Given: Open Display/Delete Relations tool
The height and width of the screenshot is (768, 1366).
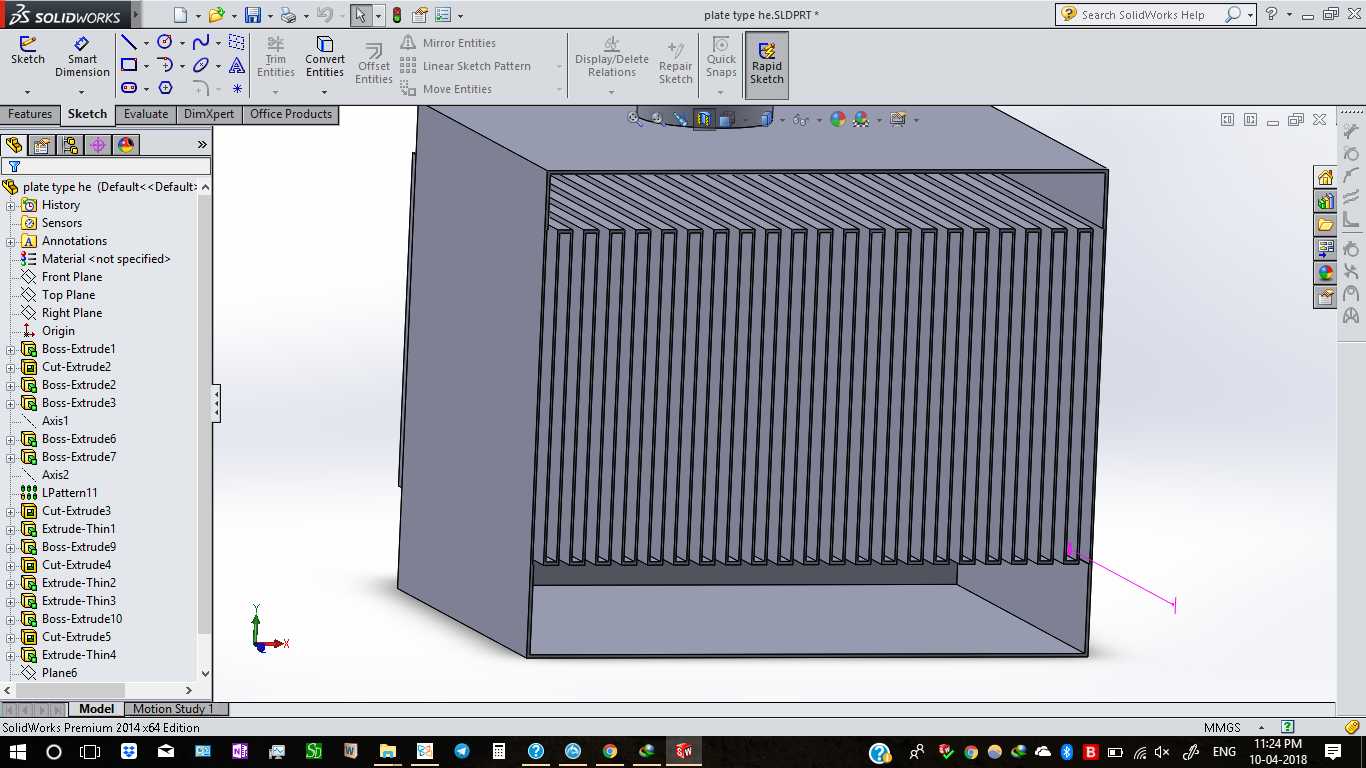Looking at the screenshot, I should tap(612, 57).
